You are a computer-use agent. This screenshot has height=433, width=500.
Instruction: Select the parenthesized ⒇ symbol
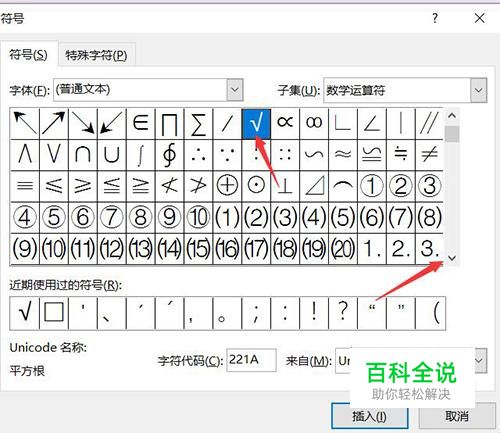coord(343,249)
